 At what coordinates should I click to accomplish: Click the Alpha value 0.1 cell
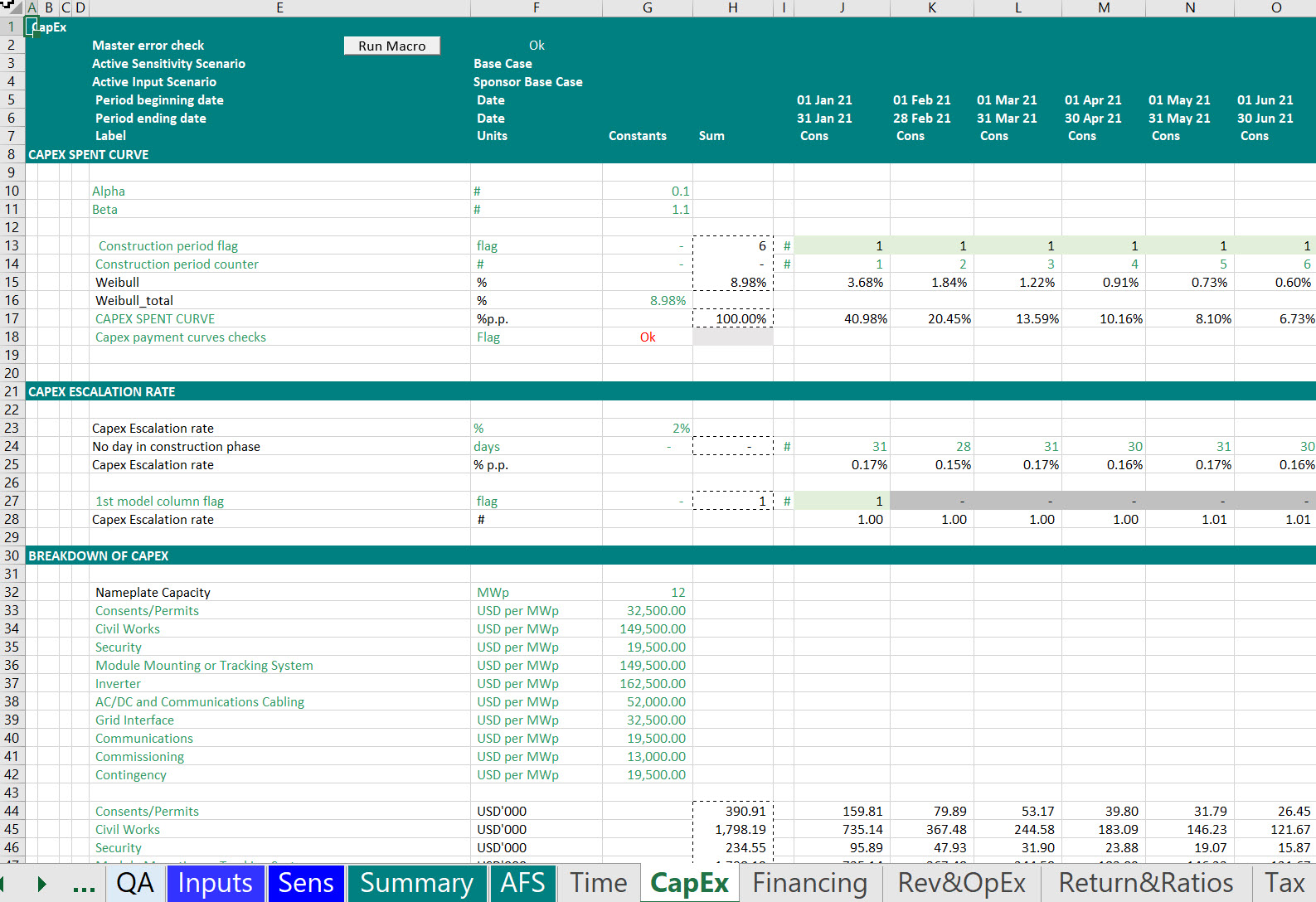[x=648, y=191]
